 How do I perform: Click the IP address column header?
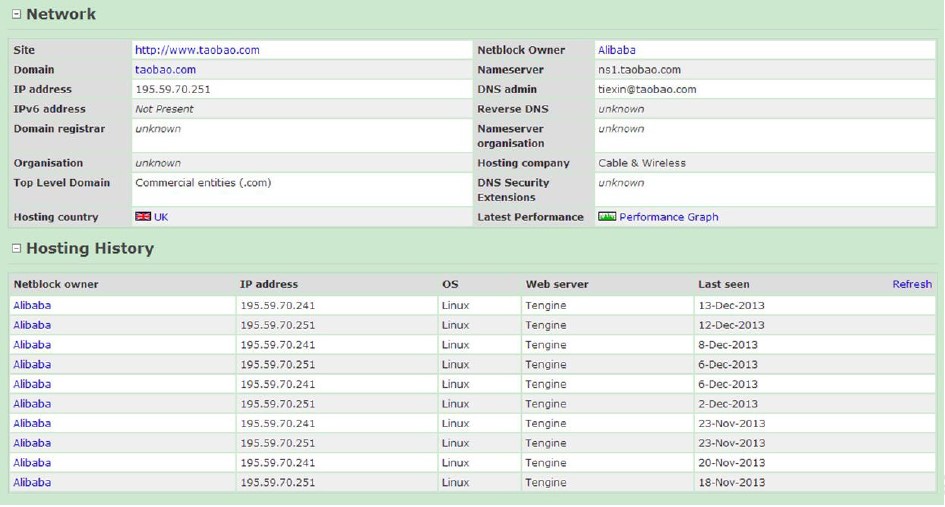tap(269, 284)
